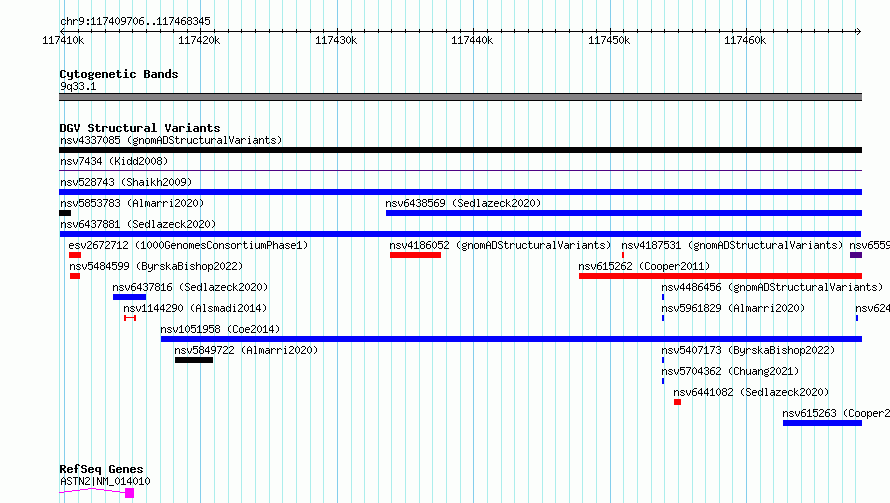Click the 117440k ruler label

coord(472,40)
